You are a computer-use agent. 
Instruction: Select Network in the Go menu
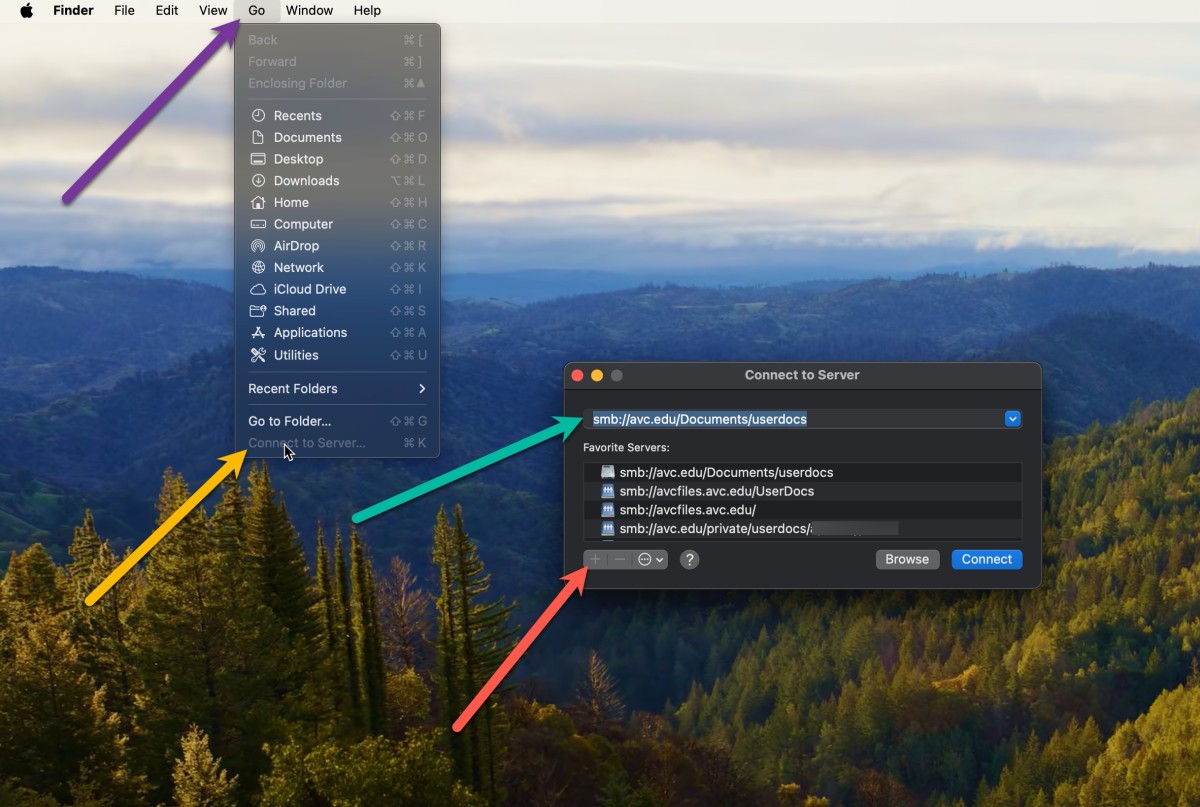pyautogui.click(x=298, y=268)
